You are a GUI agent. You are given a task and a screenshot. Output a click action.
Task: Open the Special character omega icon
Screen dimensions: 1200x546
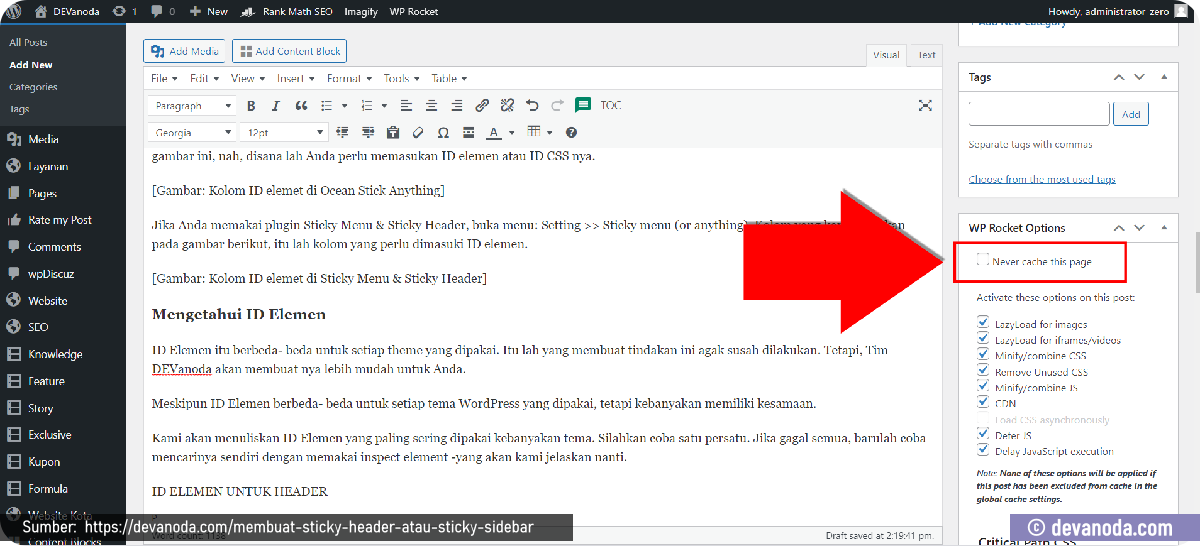click(x=443, y=132)
